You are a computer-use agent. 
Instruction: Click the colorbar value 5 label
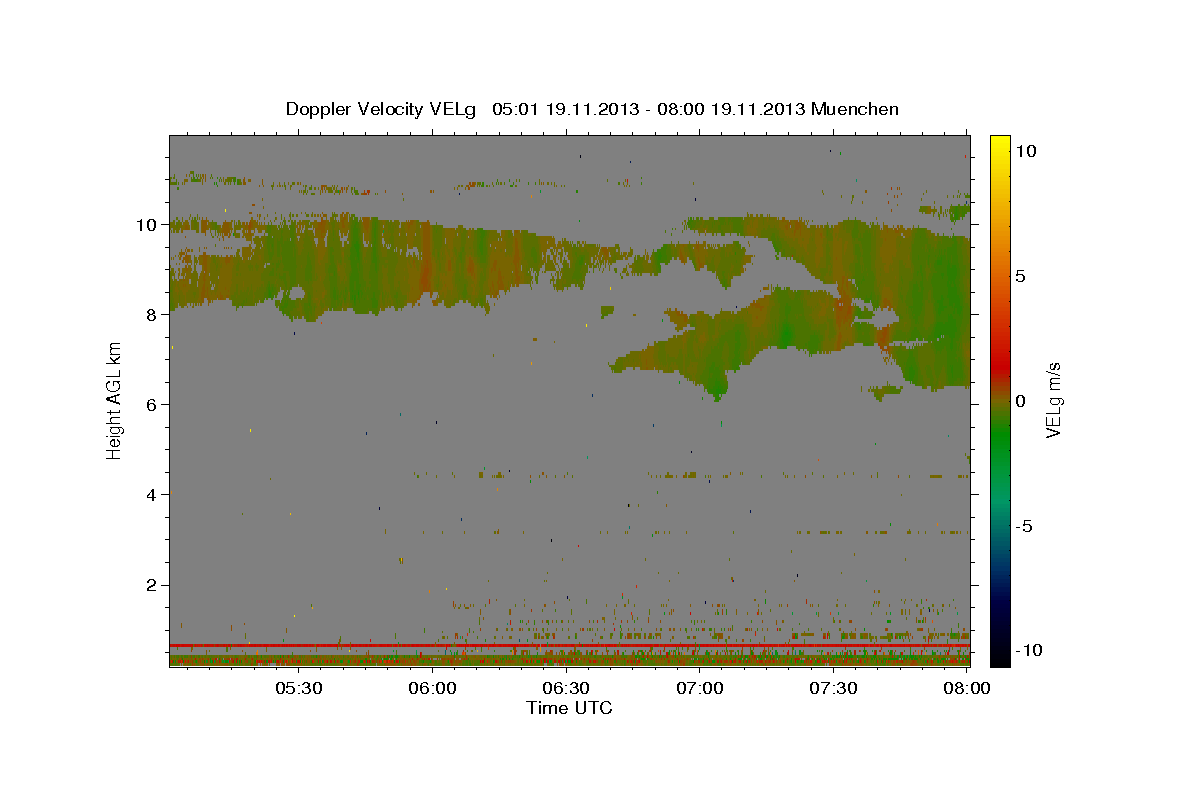[x=1020, y=276]
